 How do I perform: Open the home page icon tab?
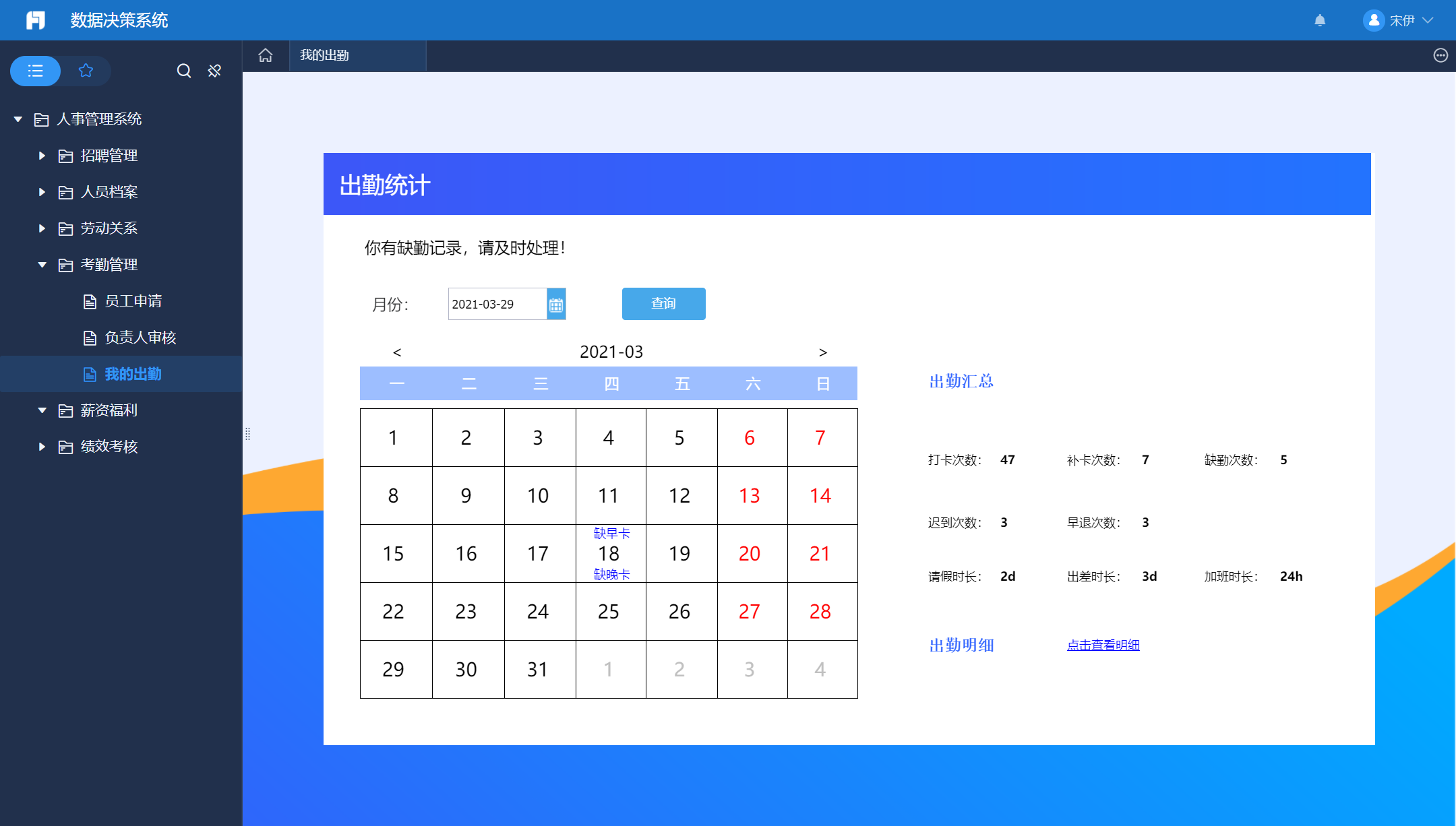click(266, 55)
